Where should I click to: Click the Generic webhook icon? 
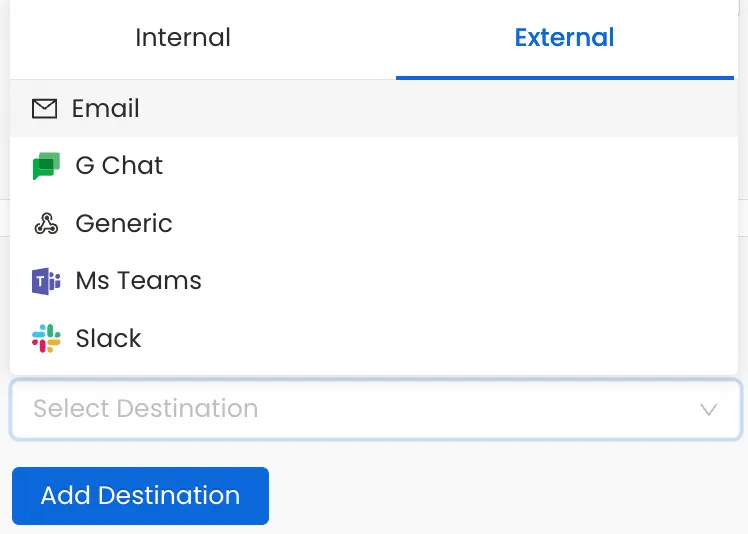[46, 224]
